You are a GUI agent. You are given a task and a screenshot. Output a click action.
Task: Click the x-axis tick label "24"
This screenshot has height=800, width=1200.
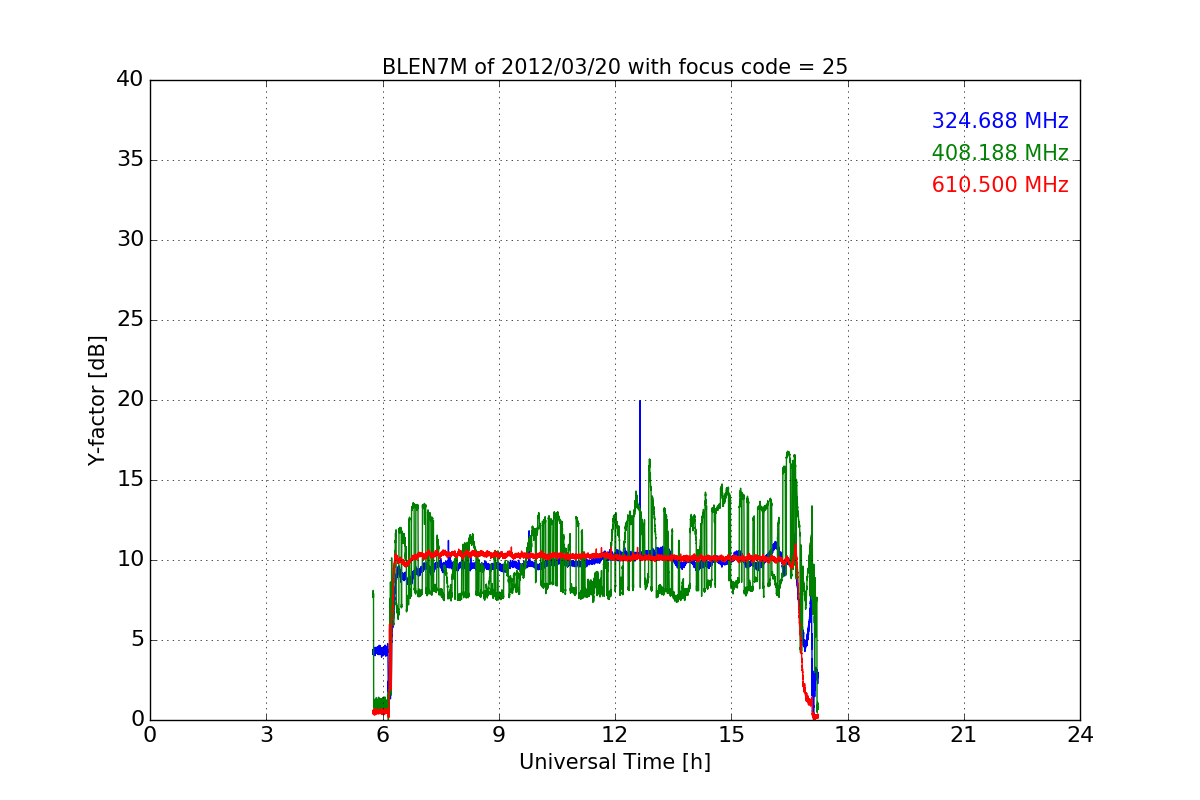tap(1080, 735)
